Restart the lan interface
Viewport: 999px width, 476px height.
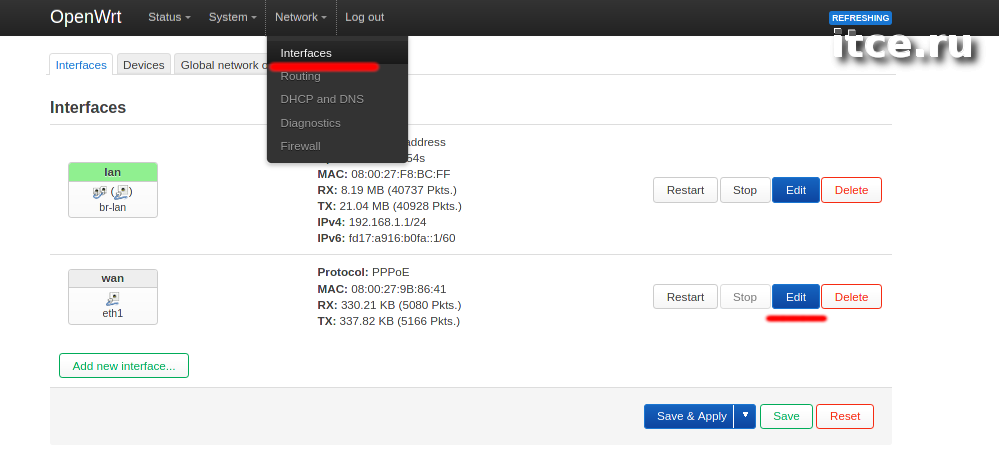click(x=686, y=190)
